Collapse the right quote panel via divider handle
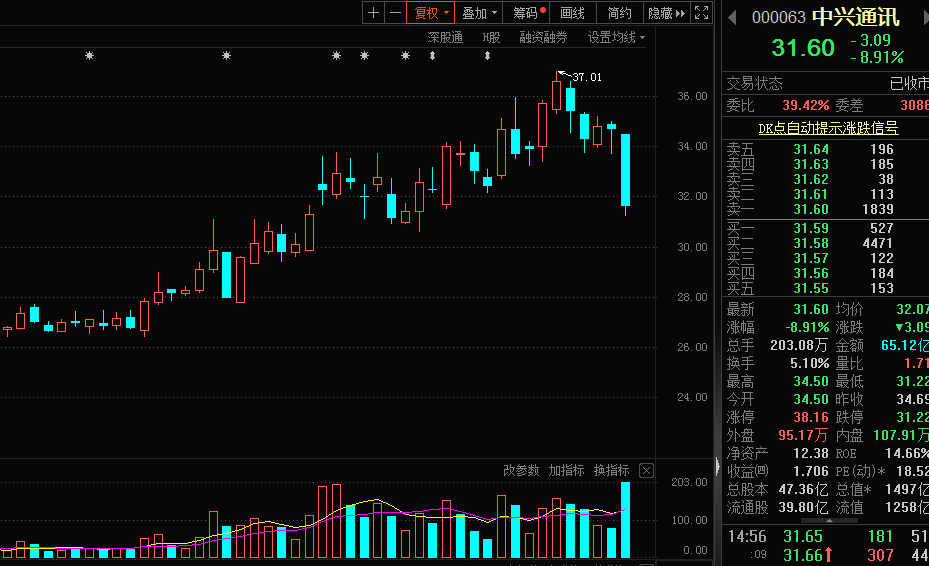Viewport: 929px width, 566px height. point(717,466)
